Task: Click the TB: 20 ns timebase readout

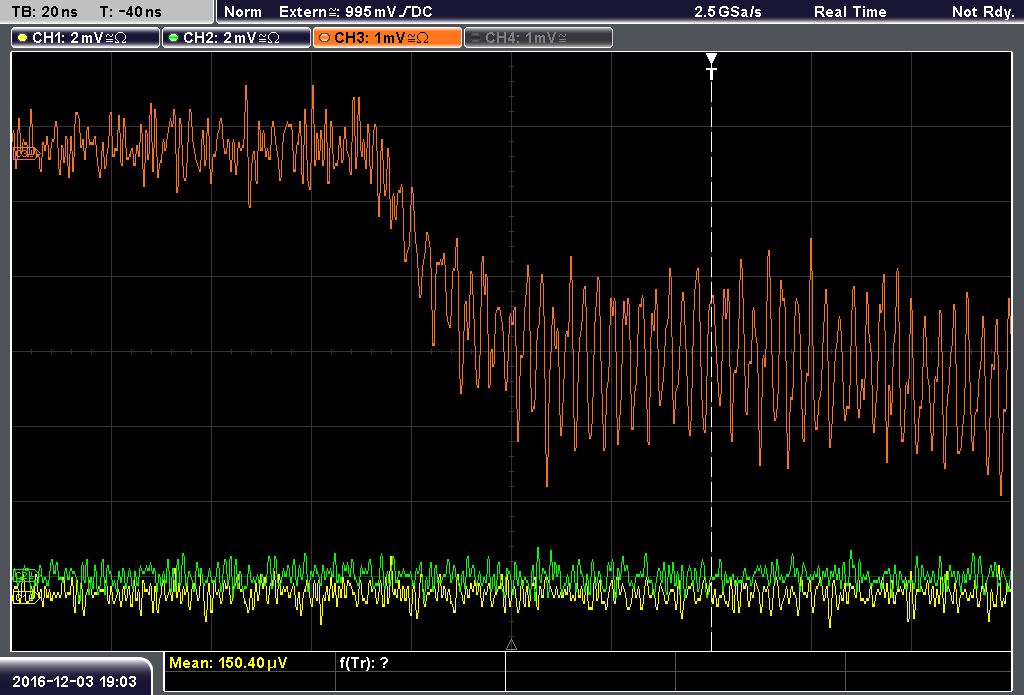Action: click(44, 12)
